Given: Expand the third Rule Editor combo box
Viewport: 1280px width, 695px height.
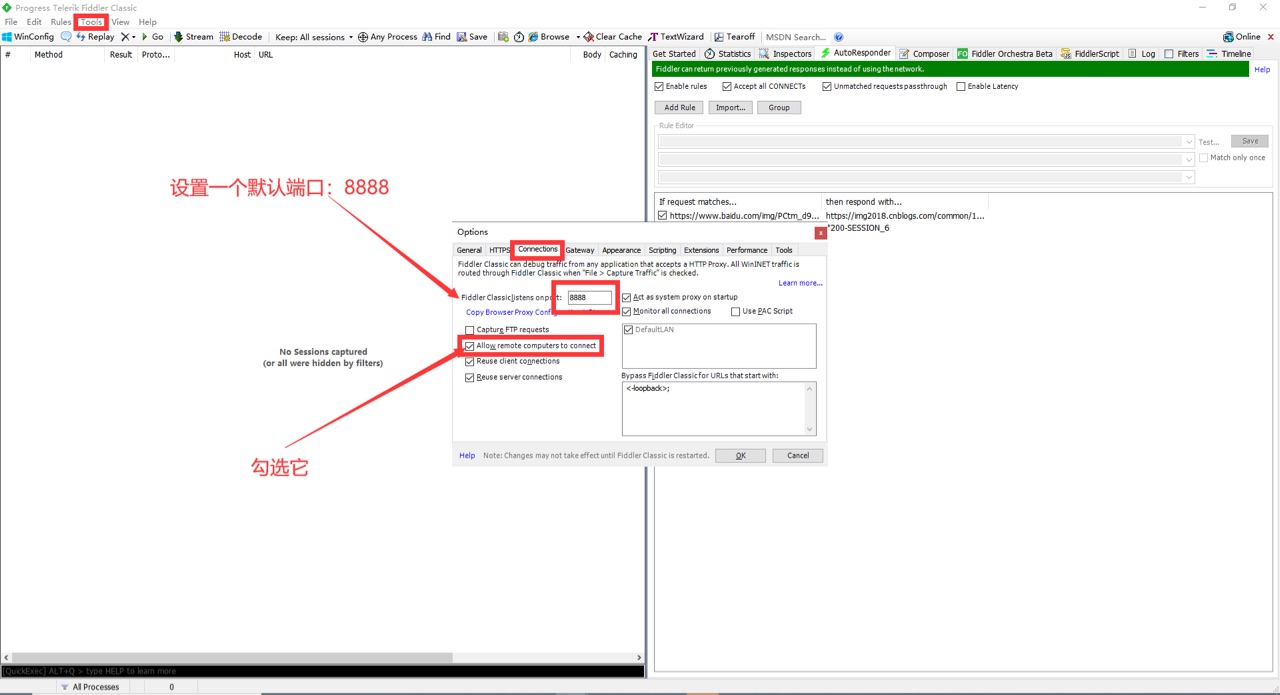Looking at the screenshot, I should [x=1188, y=177].
